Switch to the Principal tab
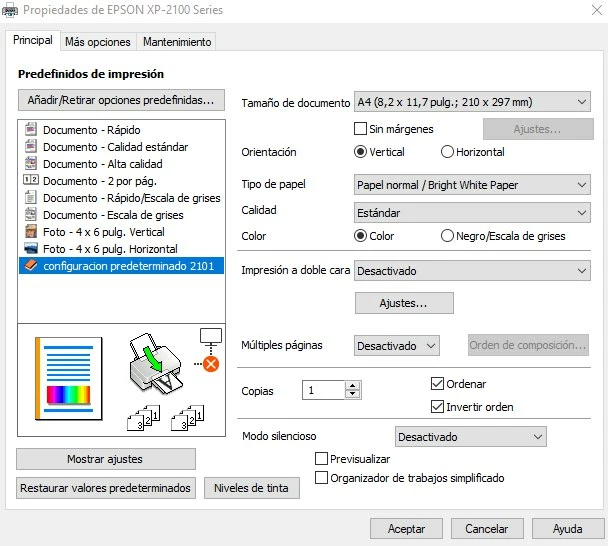608x546 pixels. click(x=33, y=40)
